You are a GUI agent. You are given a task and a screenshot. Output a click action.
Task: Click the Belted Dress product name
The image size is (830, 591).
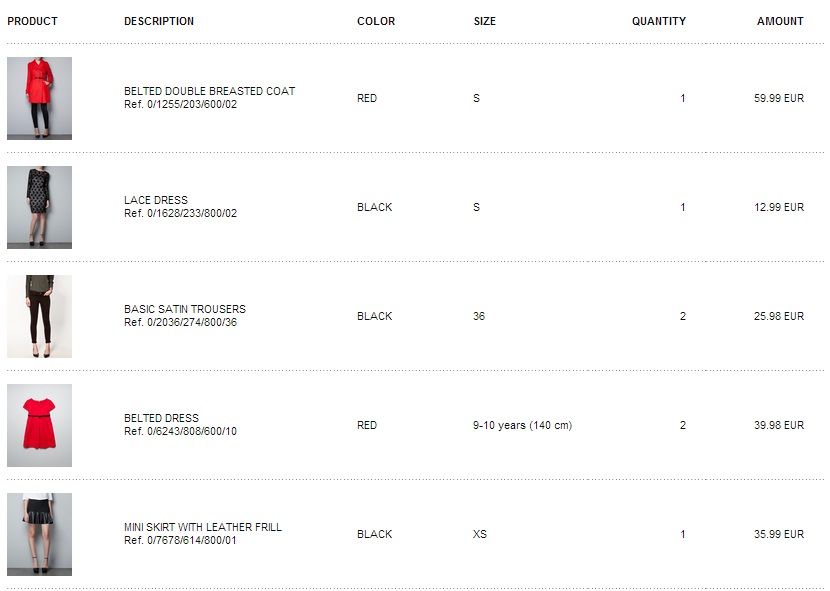(161, 418)
